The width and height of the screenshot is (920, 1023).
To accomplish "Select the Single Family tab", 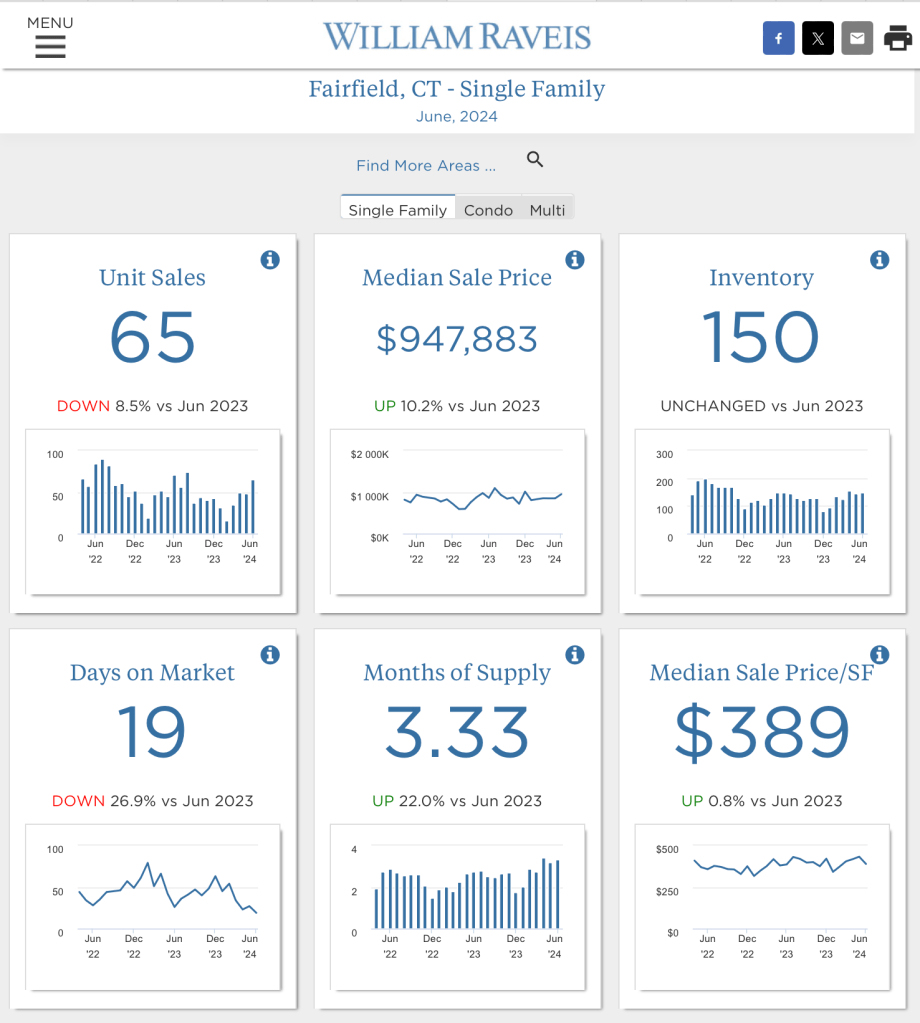I will 397,210.
